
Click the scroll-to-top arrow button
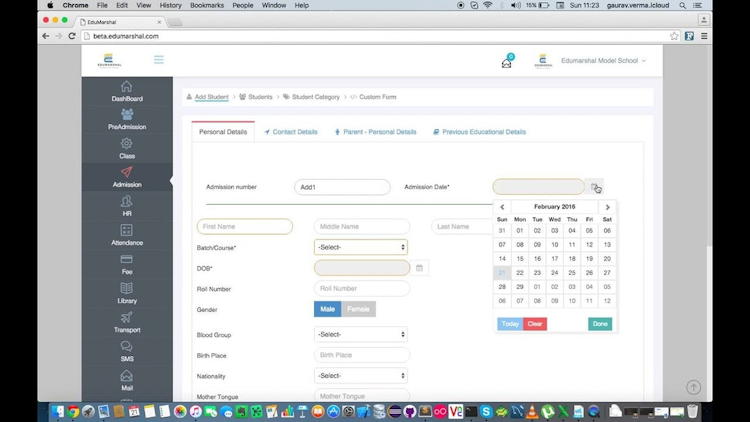[x=694, y=387]
